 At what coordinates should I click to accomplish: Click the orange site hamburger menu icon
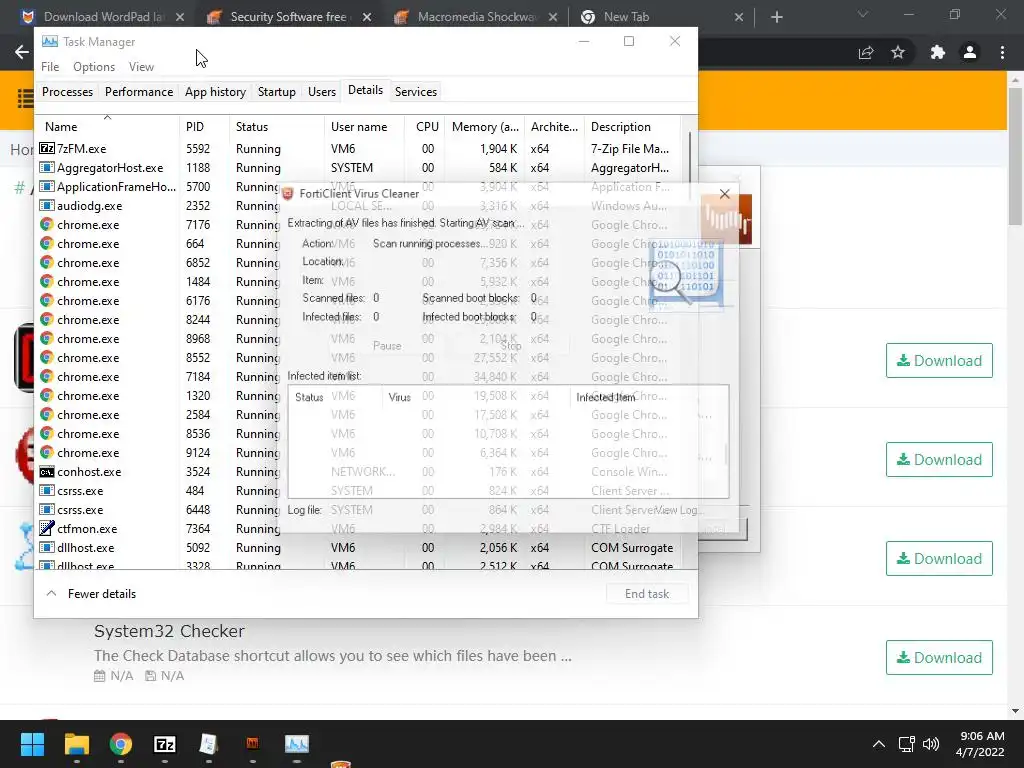25,98
